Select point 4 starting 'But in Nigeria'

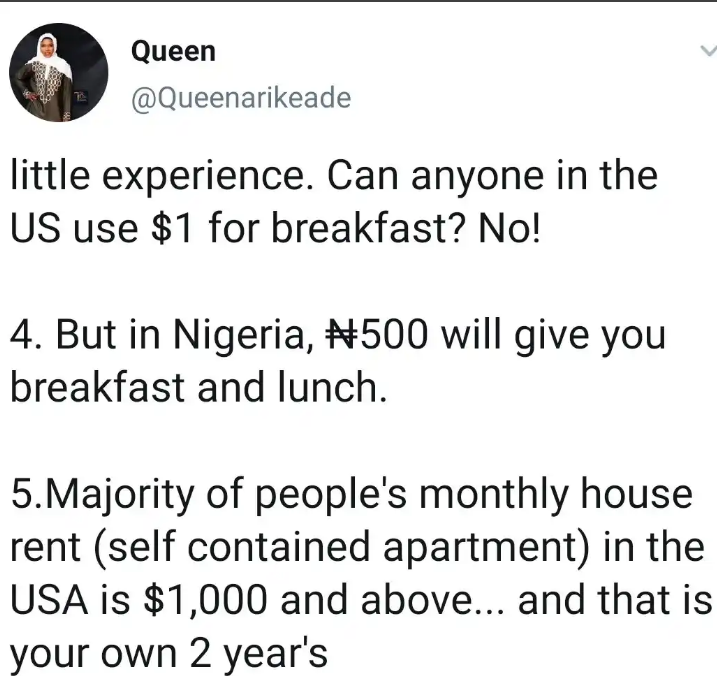coord(337,361)
